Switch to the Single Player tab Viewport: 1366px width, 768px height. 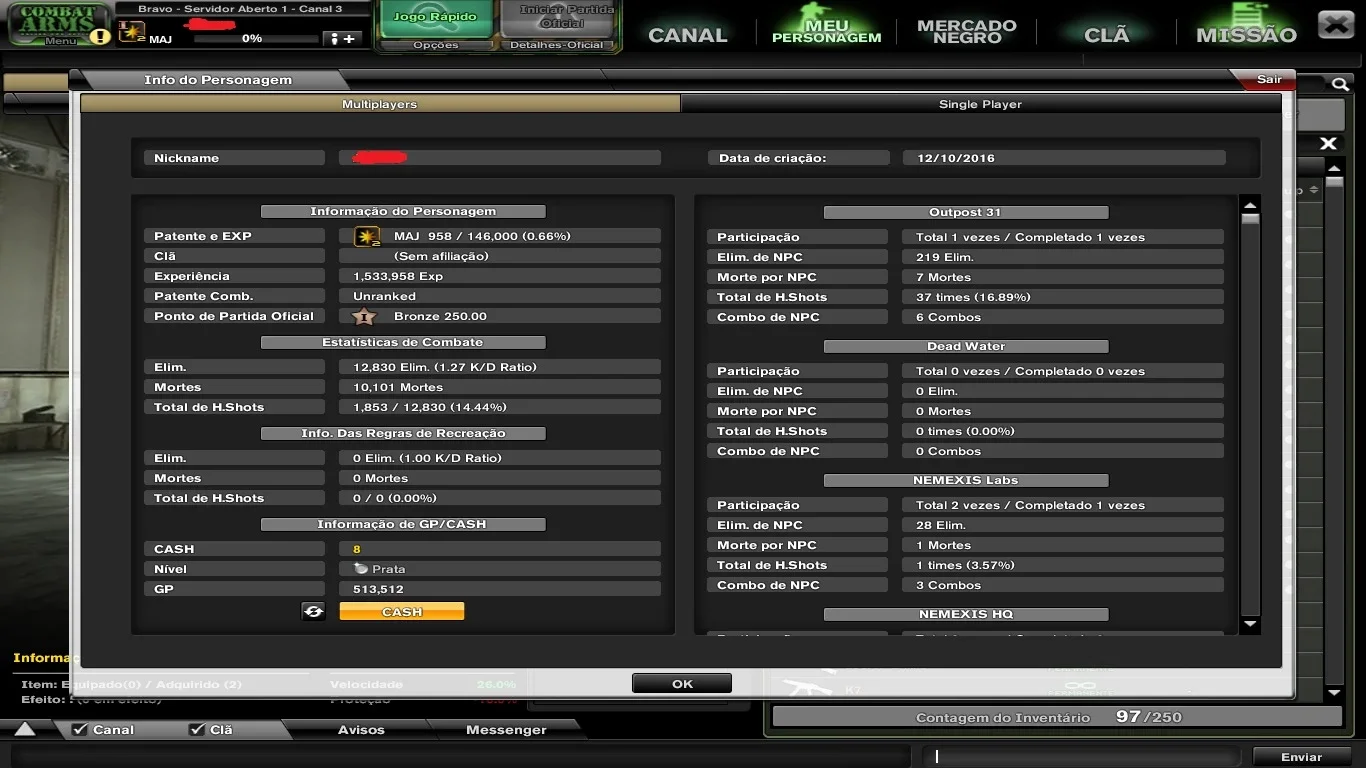coord(980,104)
